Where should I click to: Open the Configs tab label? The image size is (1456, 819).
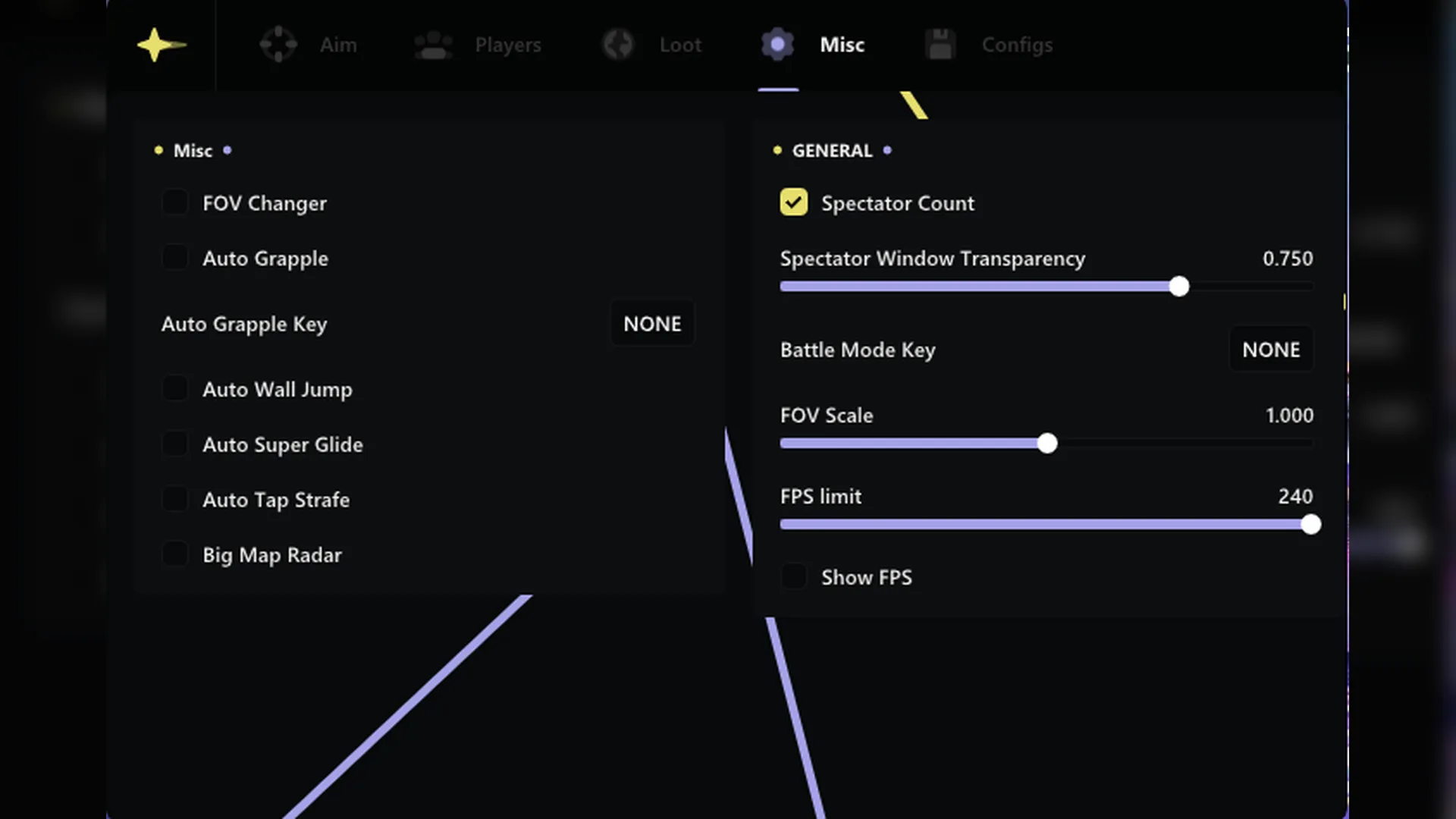click(x=1017, y=45)
